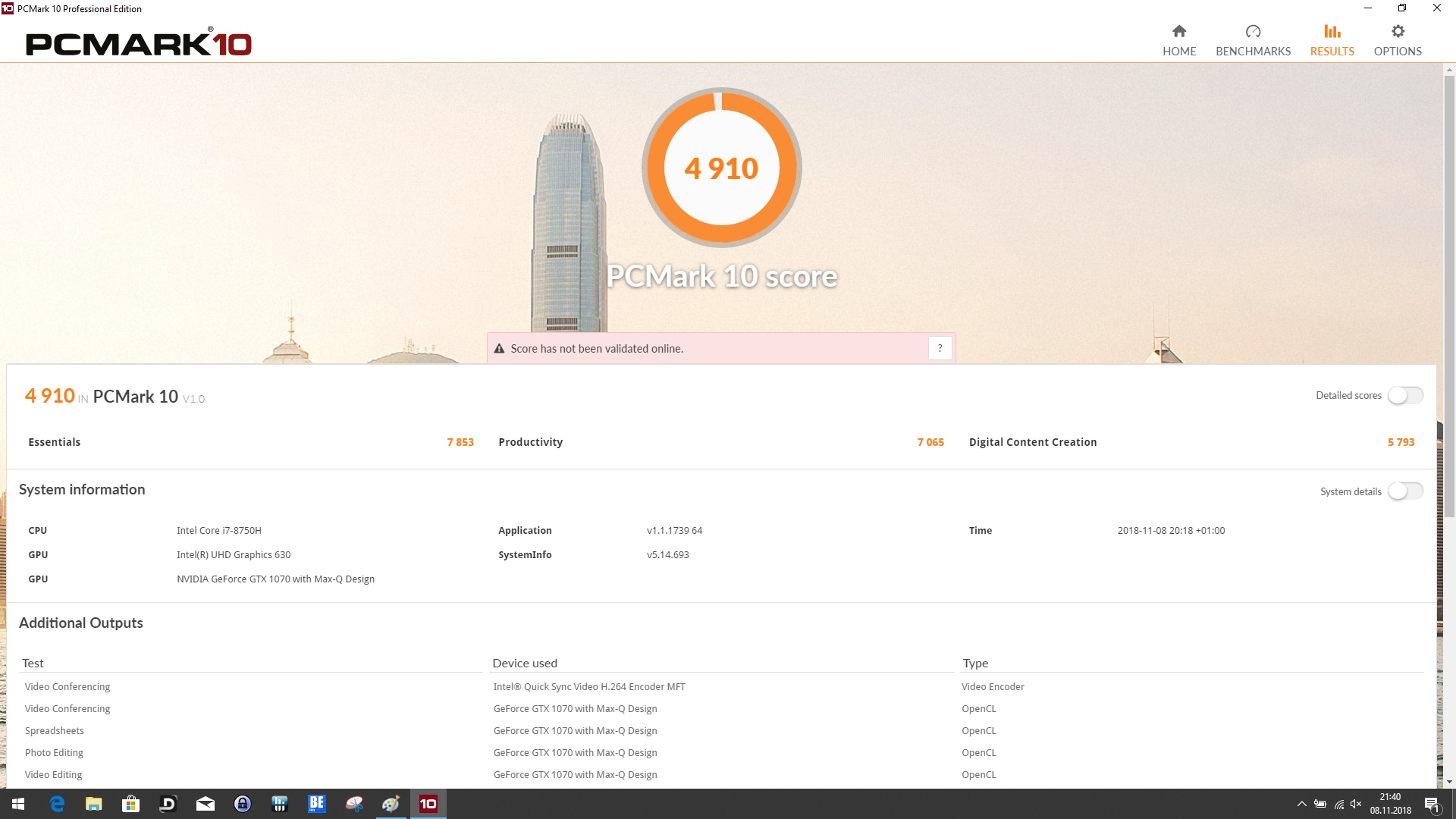Show hidden system tray icons
Viewport: 1456px width, 819px height.
pos(1302,804)
